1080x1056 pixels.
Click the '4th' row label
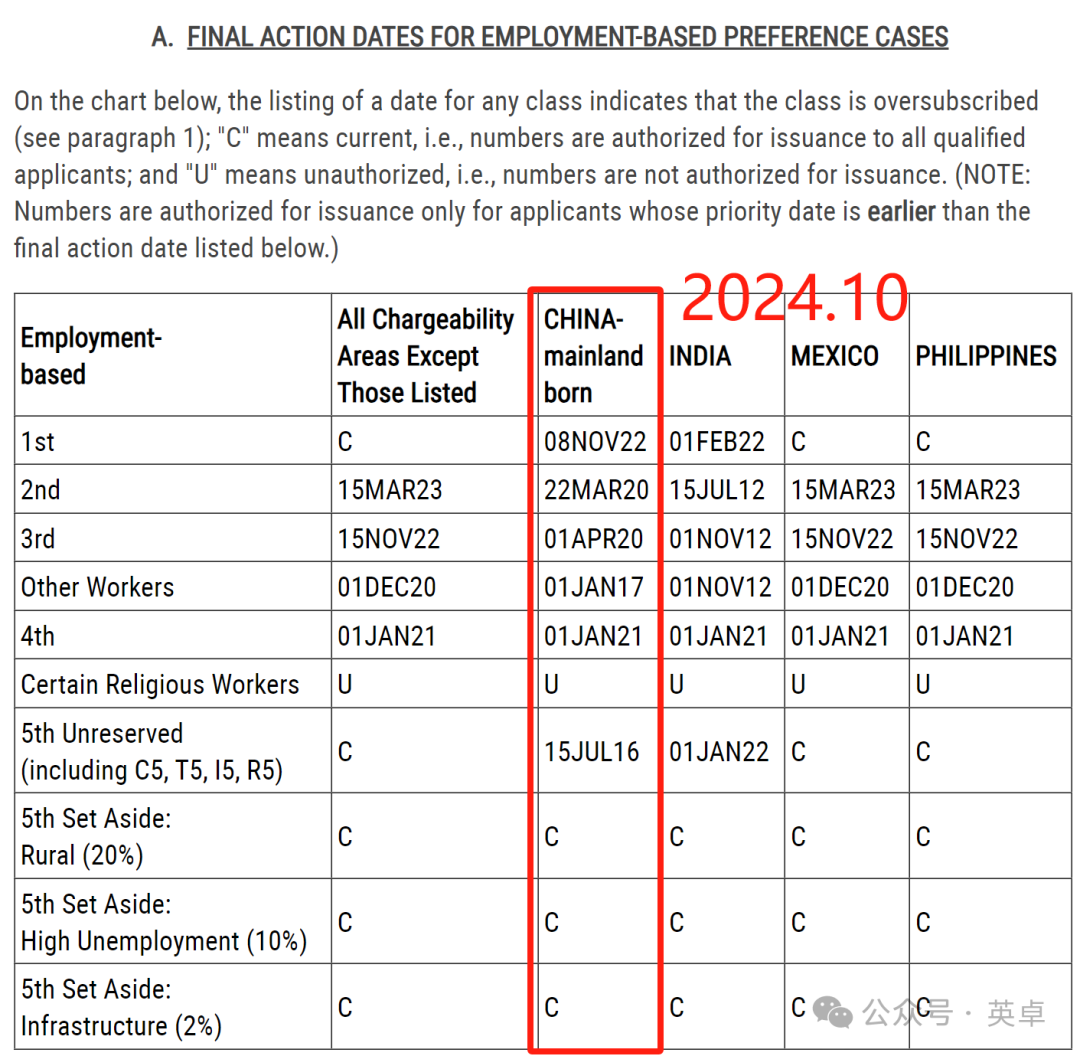[x=37, y=636]
